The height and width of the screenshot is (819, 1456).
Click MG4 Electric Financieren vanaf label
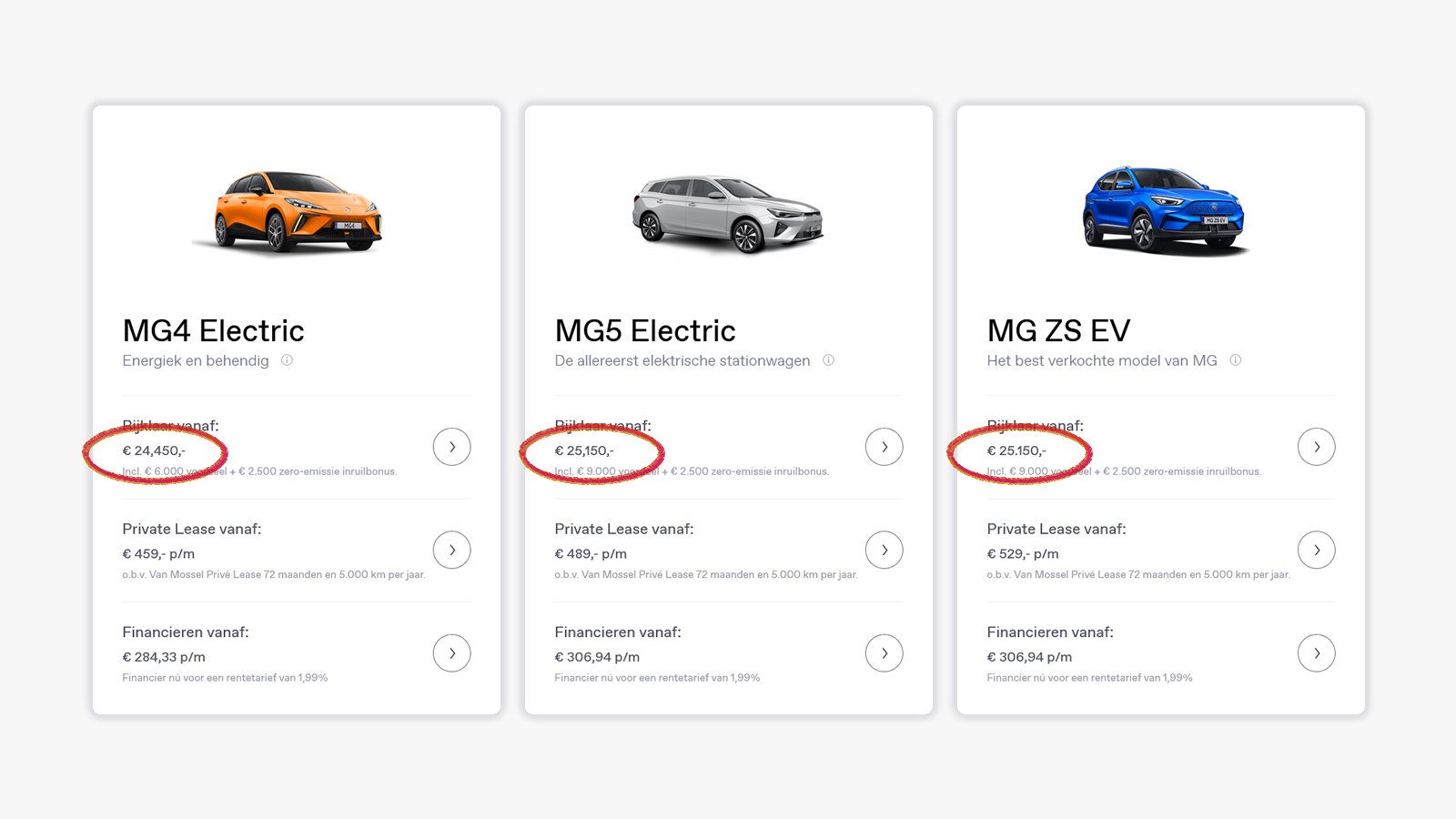(186, 632)
